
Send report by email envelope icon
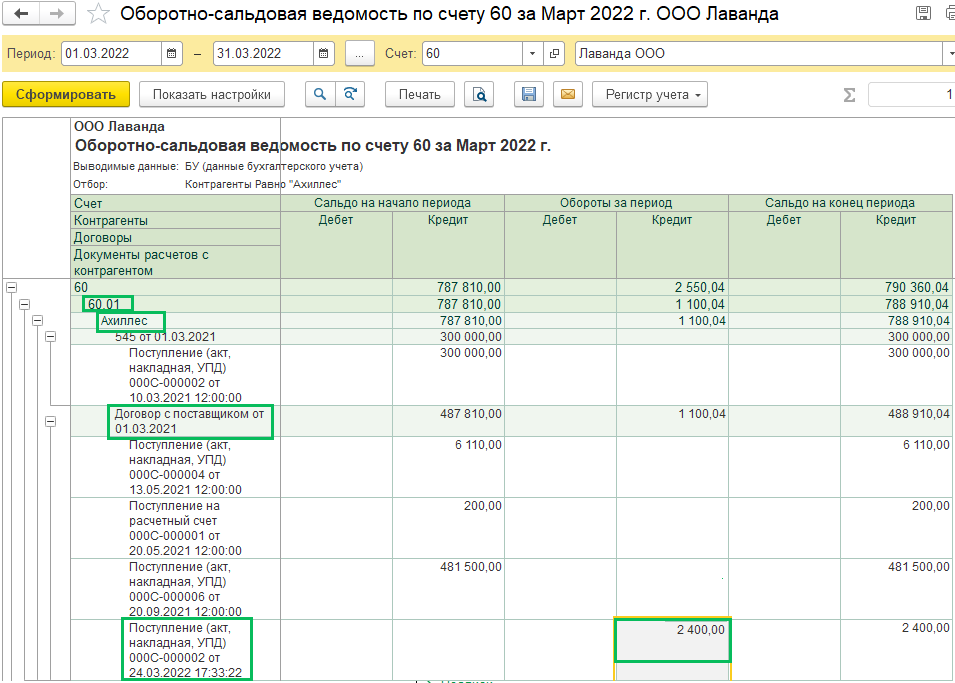(568, 94)
